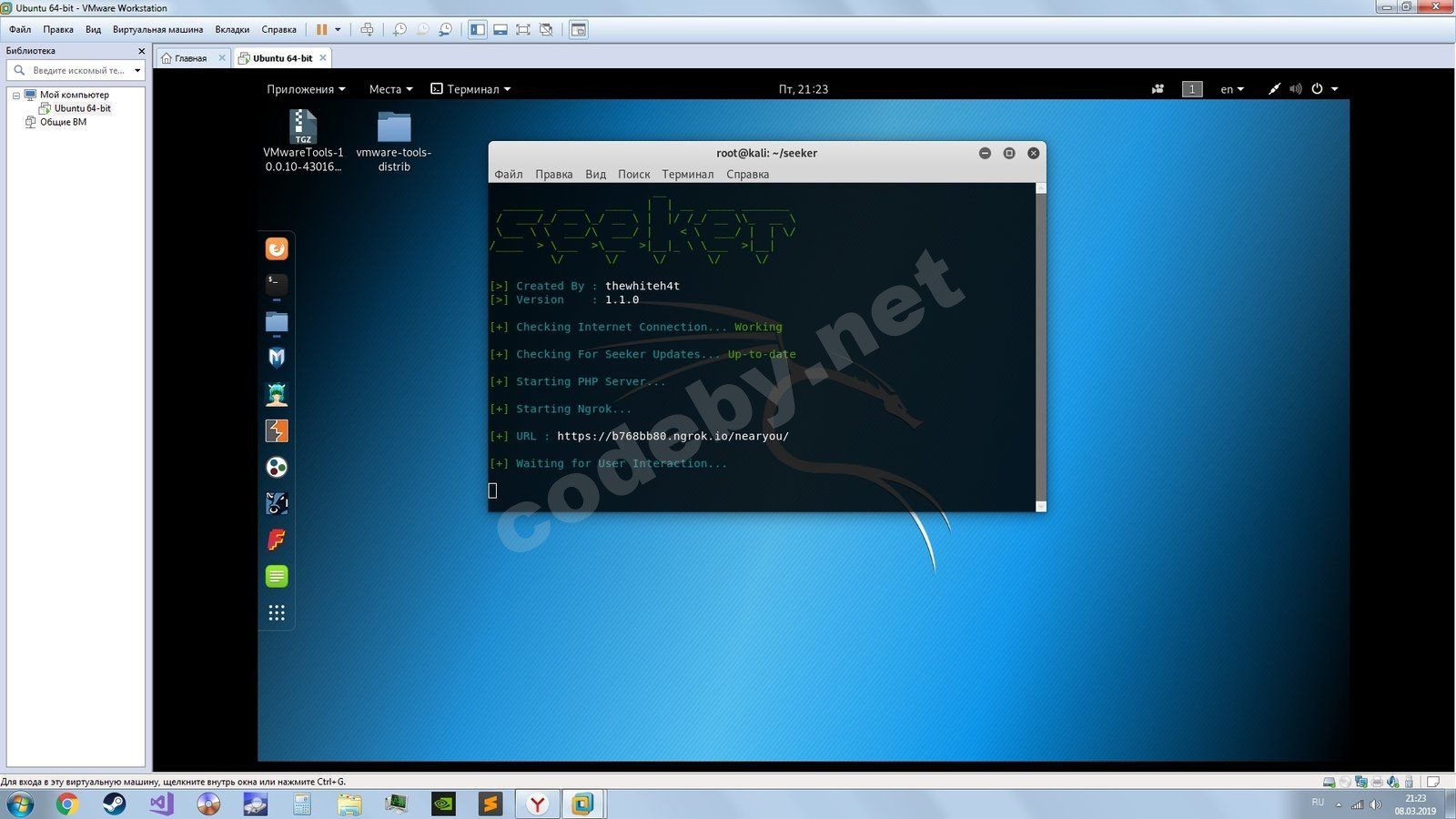Toggle the VMware thumbnail bar view
This screenshot has width=1456, height=819.
(500, 29)
